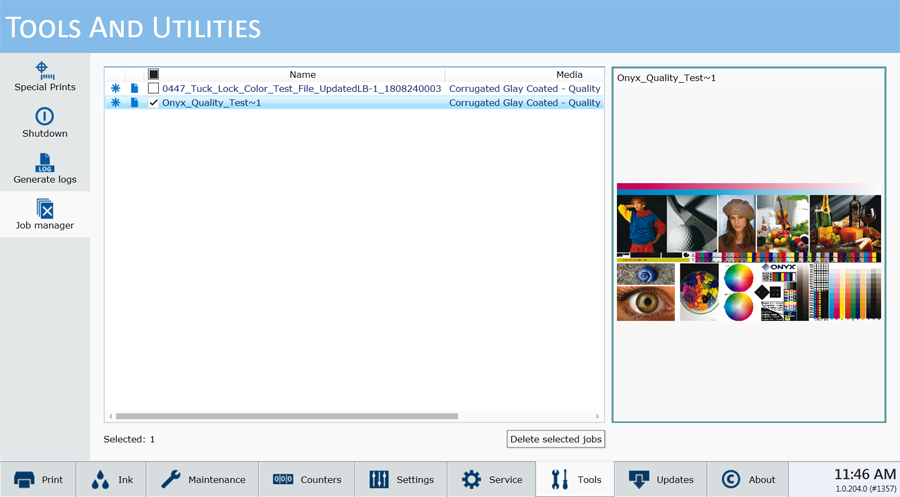Open Generate logs in the sidebar
This screenshot has width=900, height=497.
pyautogui.click(x=44, y=163)
